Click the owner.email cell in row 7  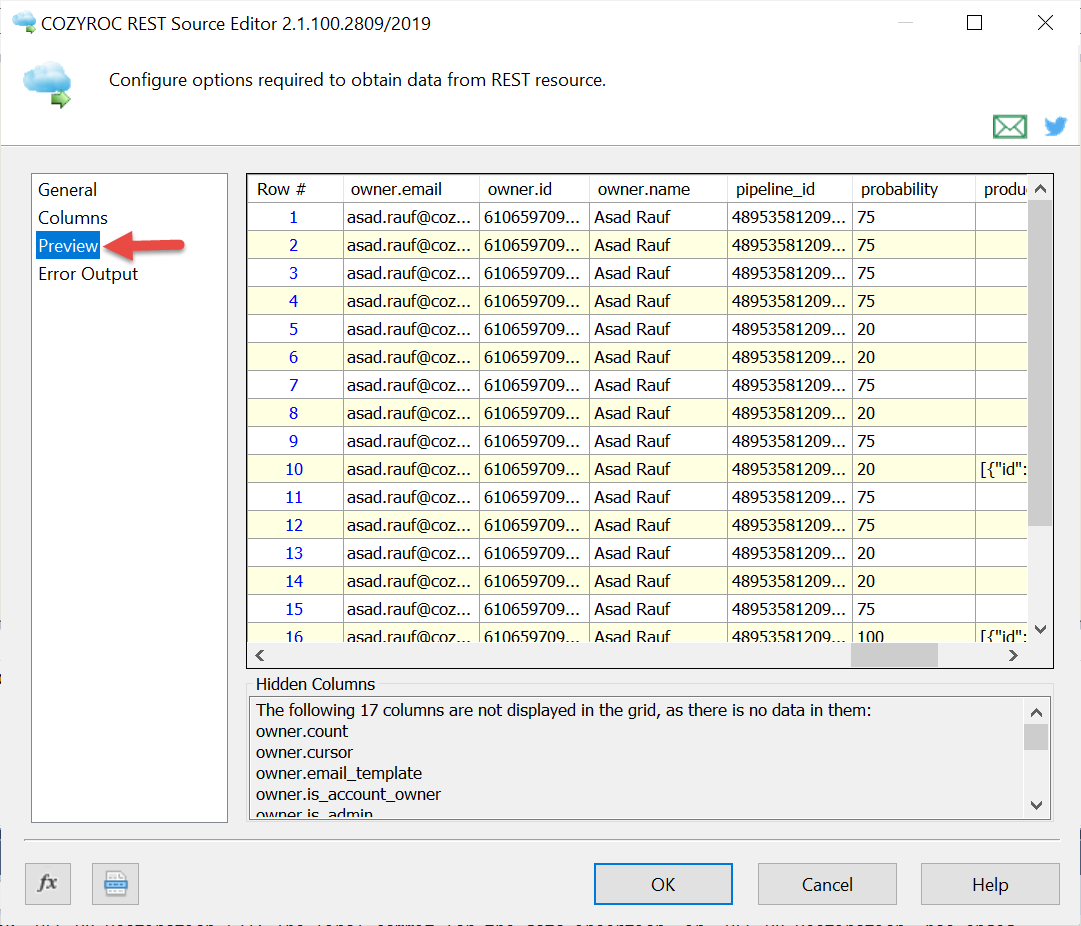(x=411, y=385)
